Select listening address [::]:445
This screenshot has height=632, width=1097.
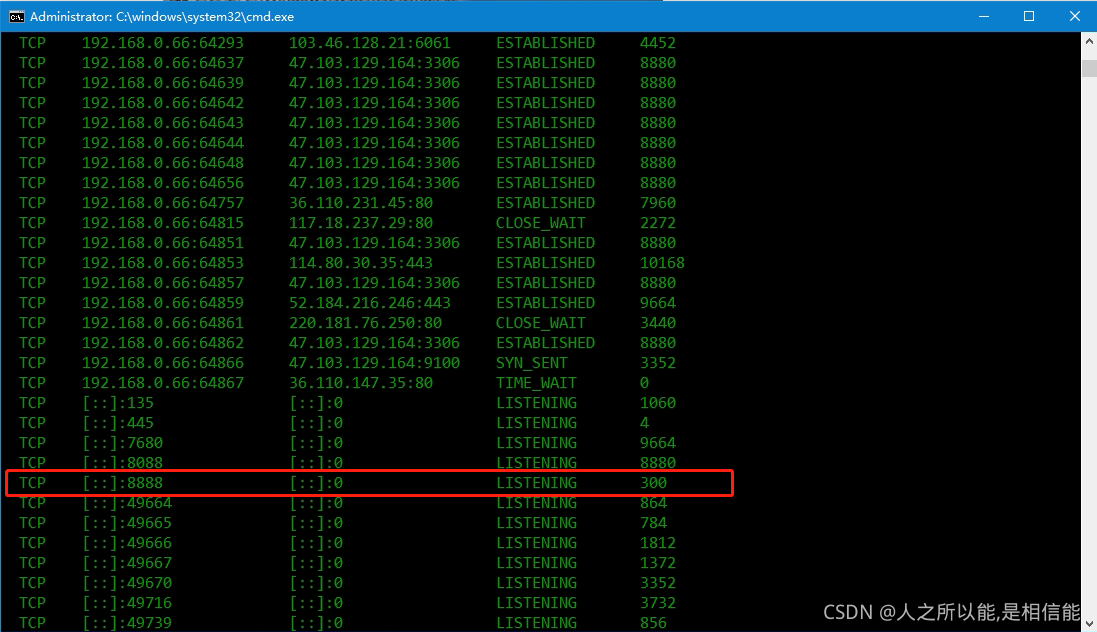118,423
